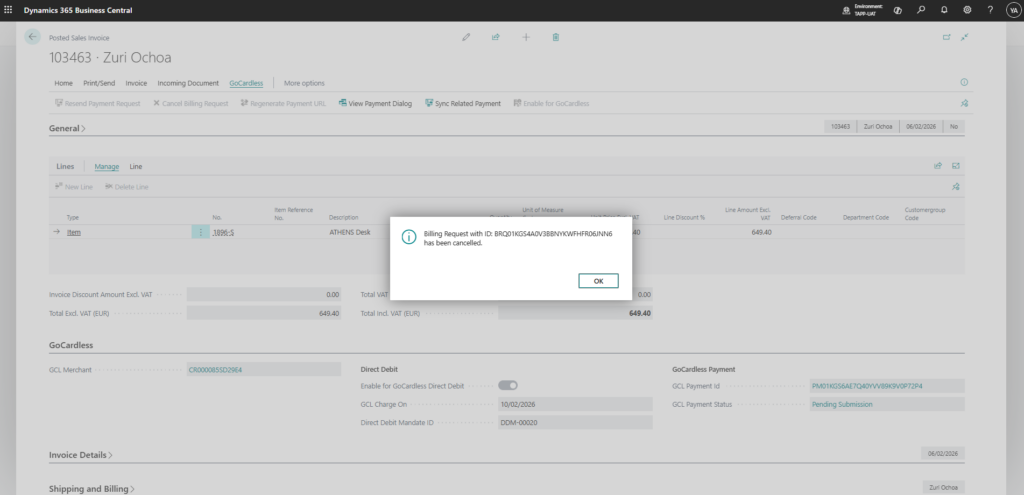Viewport: 1024px width, 495px height.
Task: Open the settings gear
Action: (967, 10)
